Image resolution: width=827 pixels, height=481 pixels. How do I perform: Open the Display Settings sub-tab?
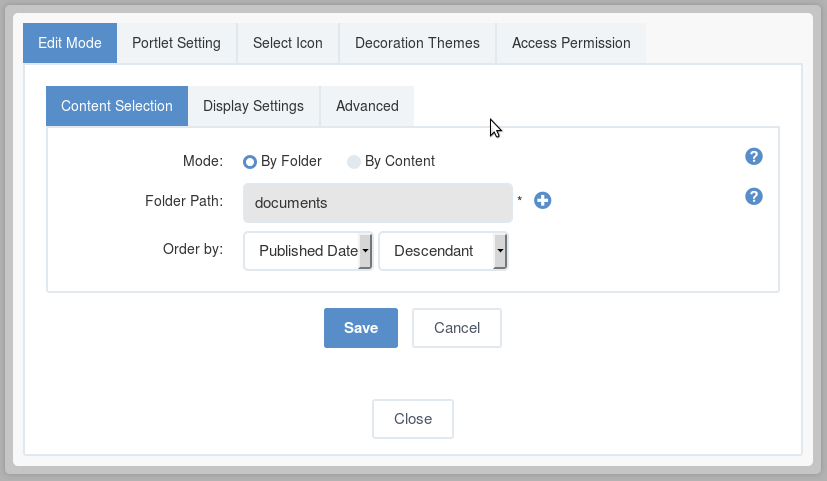pos(253,106)
